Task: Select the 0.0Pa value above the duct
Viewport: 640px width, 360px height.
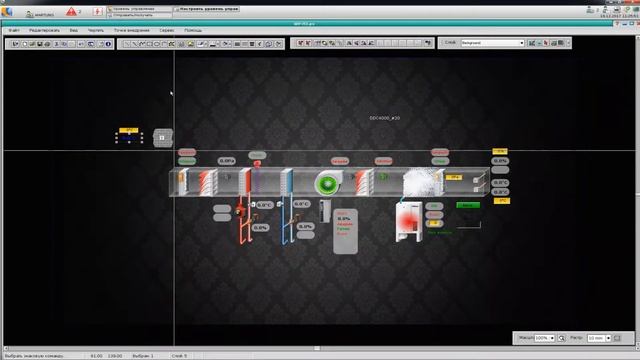Action: (227, 161)
